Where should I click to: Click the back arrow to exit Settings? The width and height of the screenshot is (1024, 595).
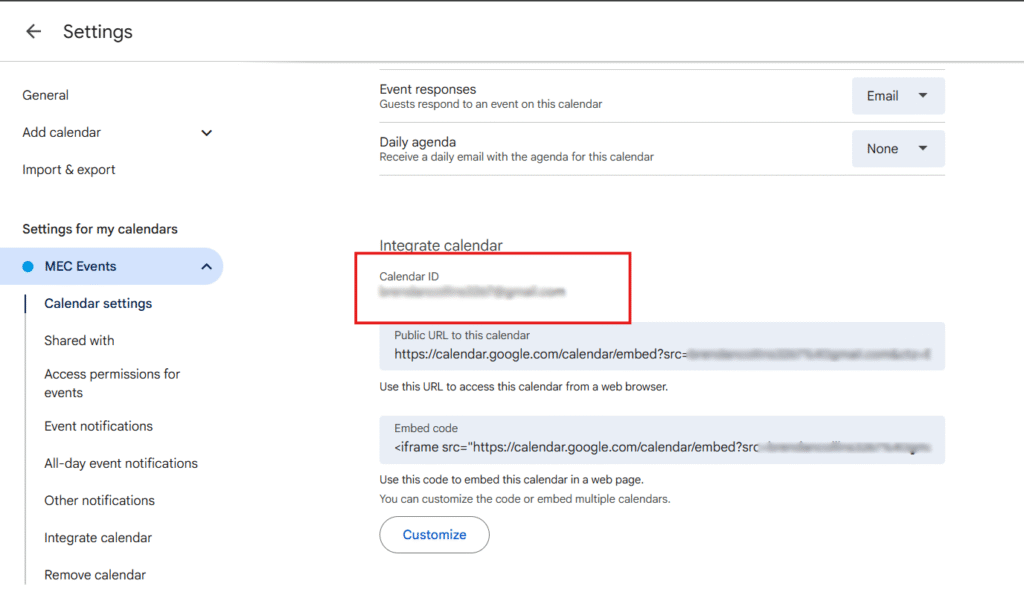[x=33, y=31]
